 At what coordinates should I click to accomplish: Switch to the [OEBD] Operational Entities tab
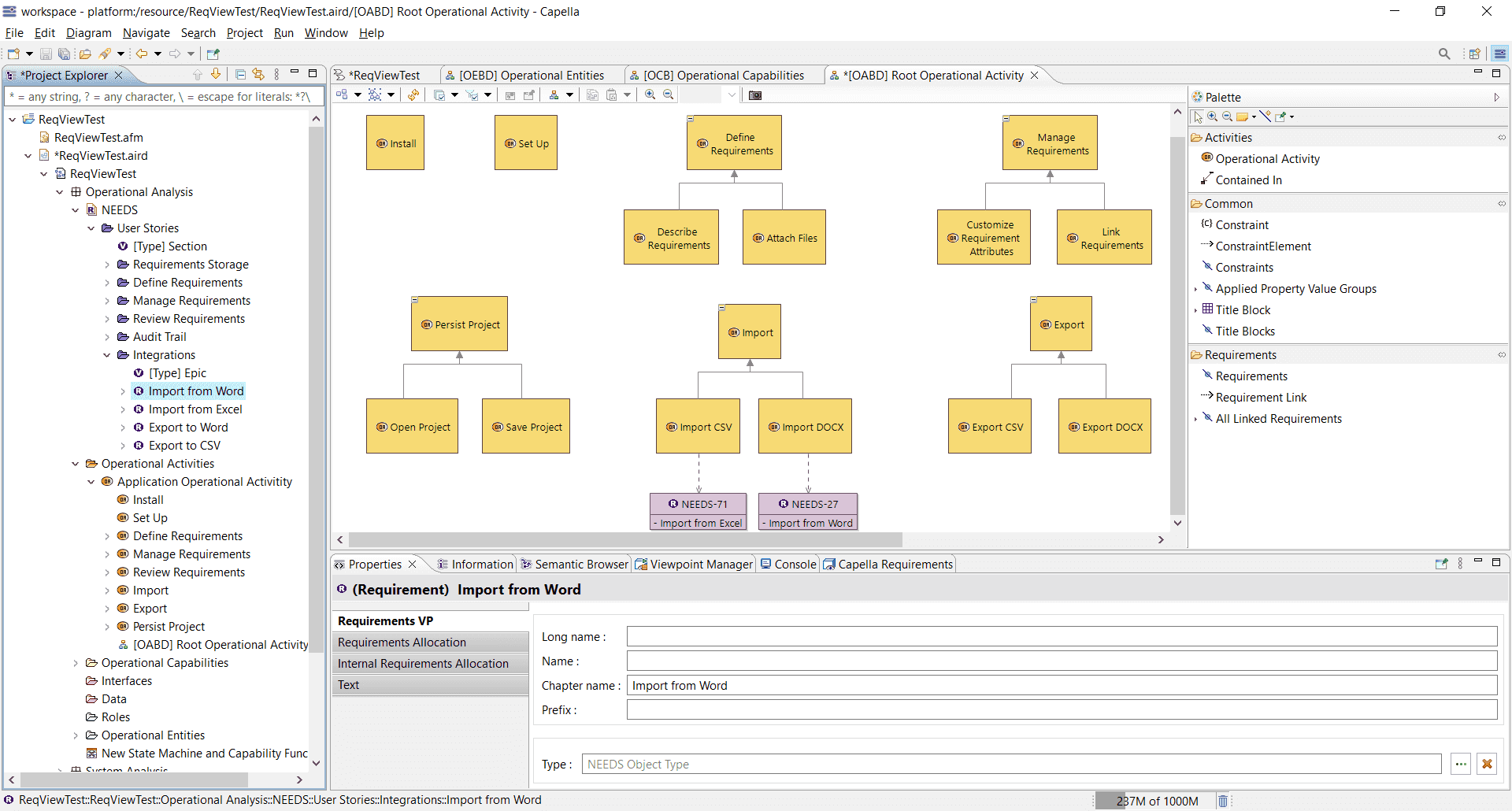[532, 75]
